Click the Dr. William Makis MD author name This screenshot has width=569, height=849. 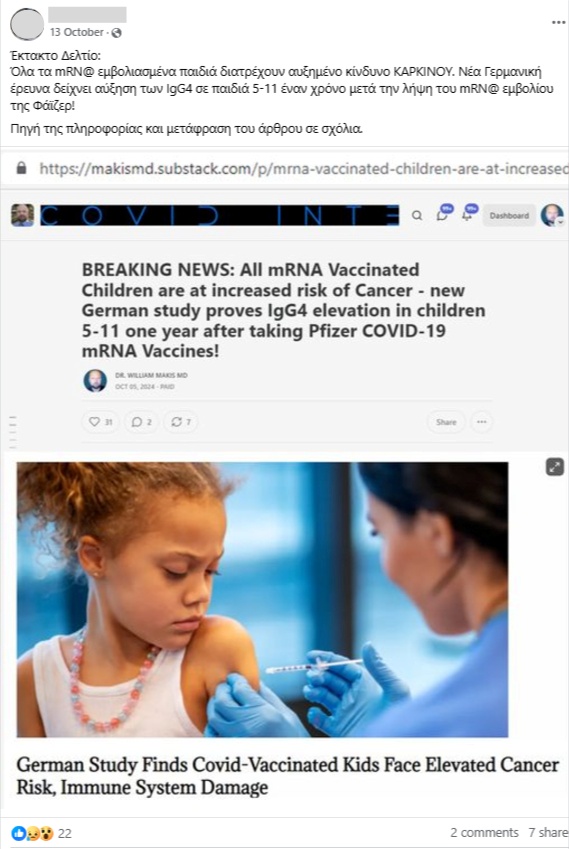[x=151, y=375]
